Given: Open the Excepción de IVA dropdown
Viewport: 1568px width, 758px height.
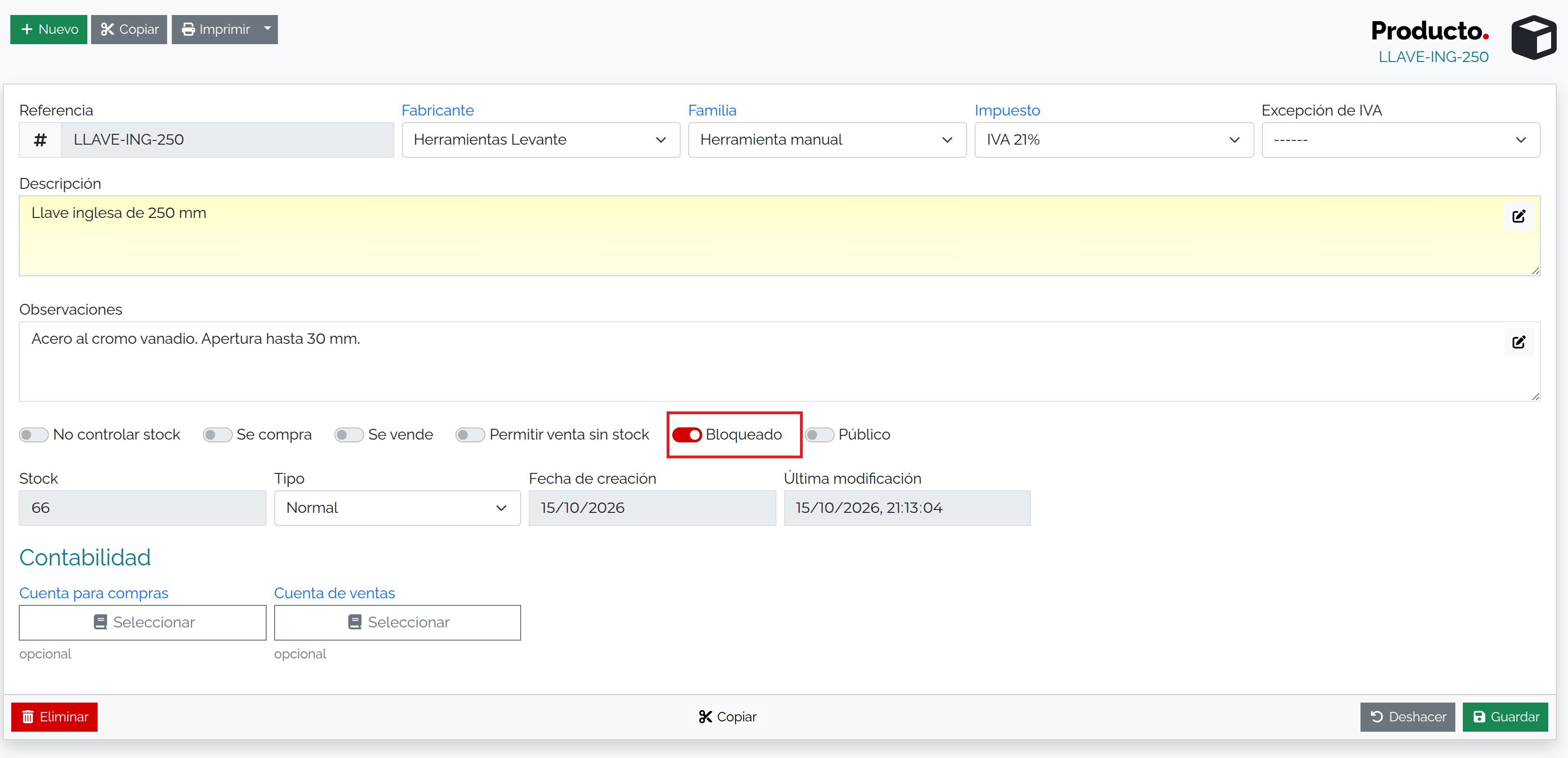Looking at the screenshot, I should pos(1400,140).
